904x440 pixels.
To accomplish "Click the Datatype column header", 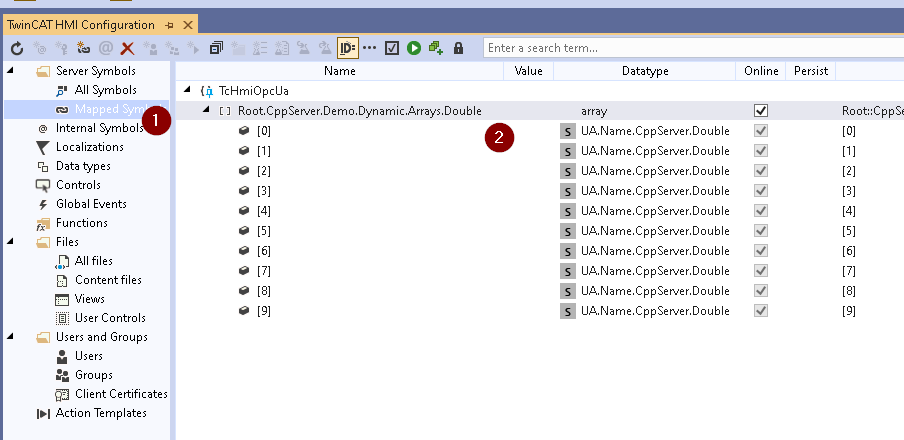I will pyautogui.click(x=645, y=71).
